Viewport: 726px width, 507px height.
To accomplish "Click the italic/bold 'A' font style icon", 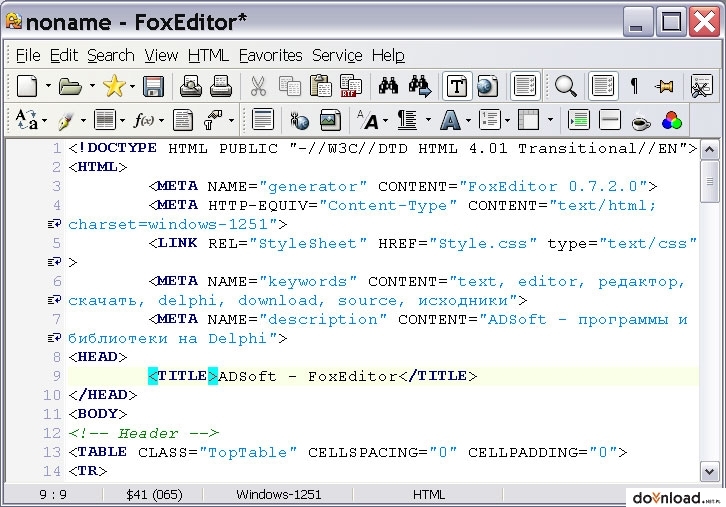I will tap(369, 120).
